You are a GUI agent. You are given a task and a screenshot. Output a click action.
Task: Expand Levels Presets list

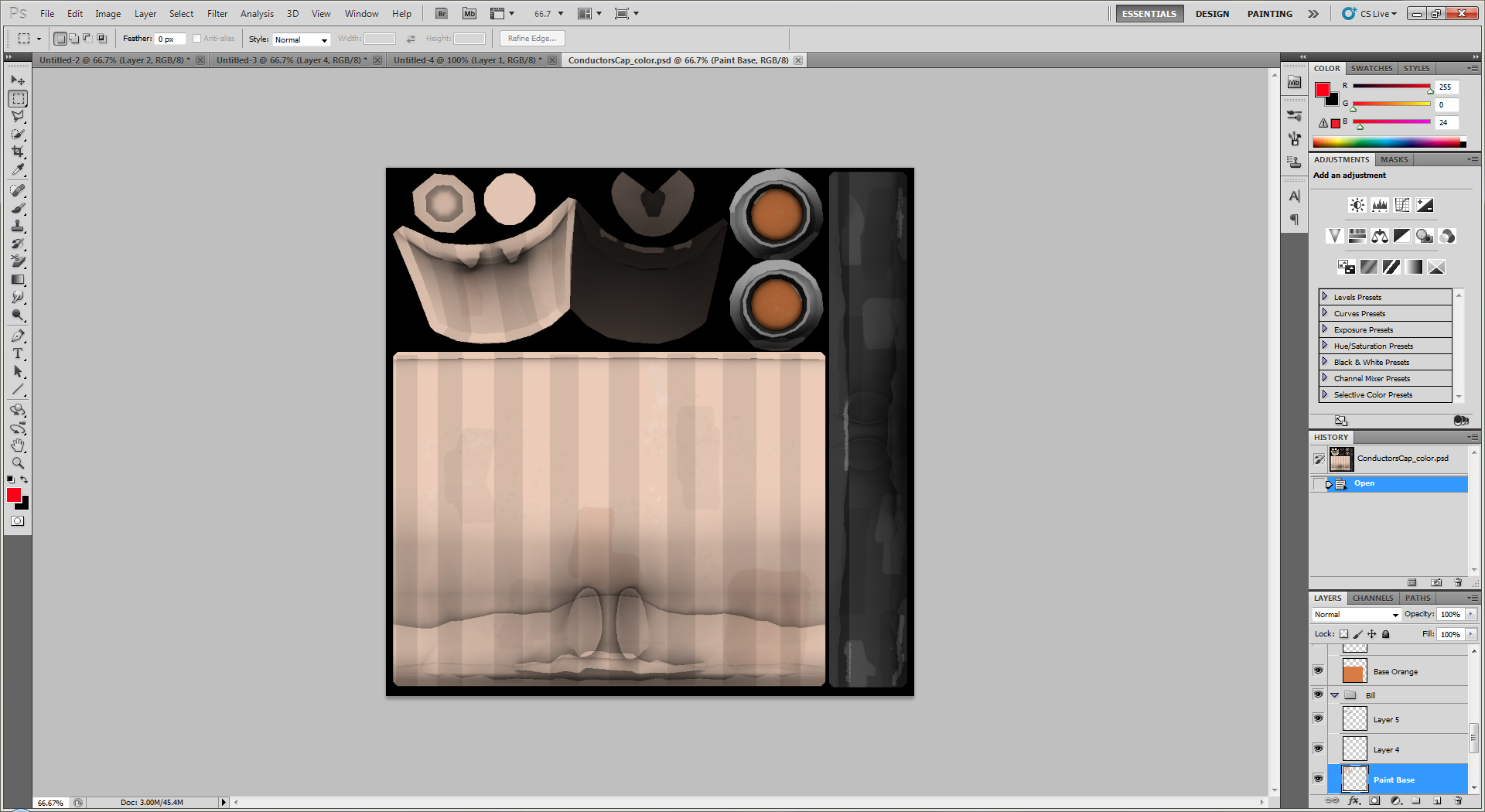point(1324,297)
